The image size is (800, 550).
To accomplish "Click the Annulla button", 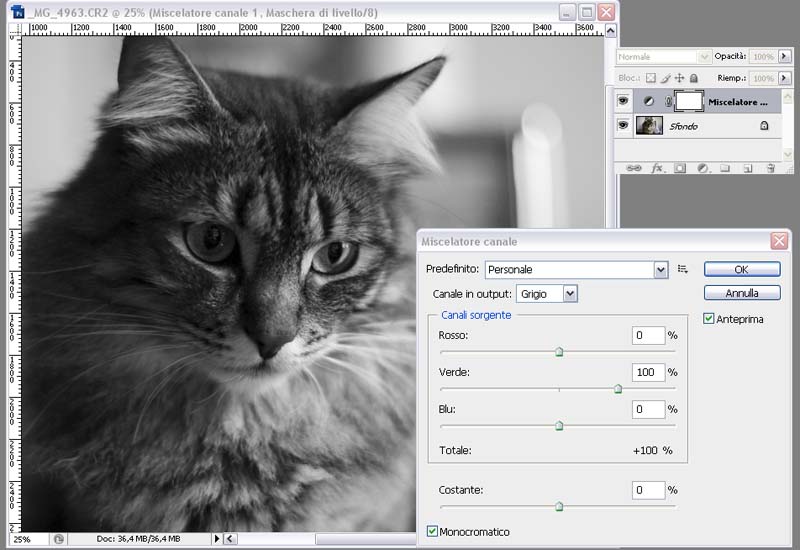I will pyautogui.click(x=742, y=293).
